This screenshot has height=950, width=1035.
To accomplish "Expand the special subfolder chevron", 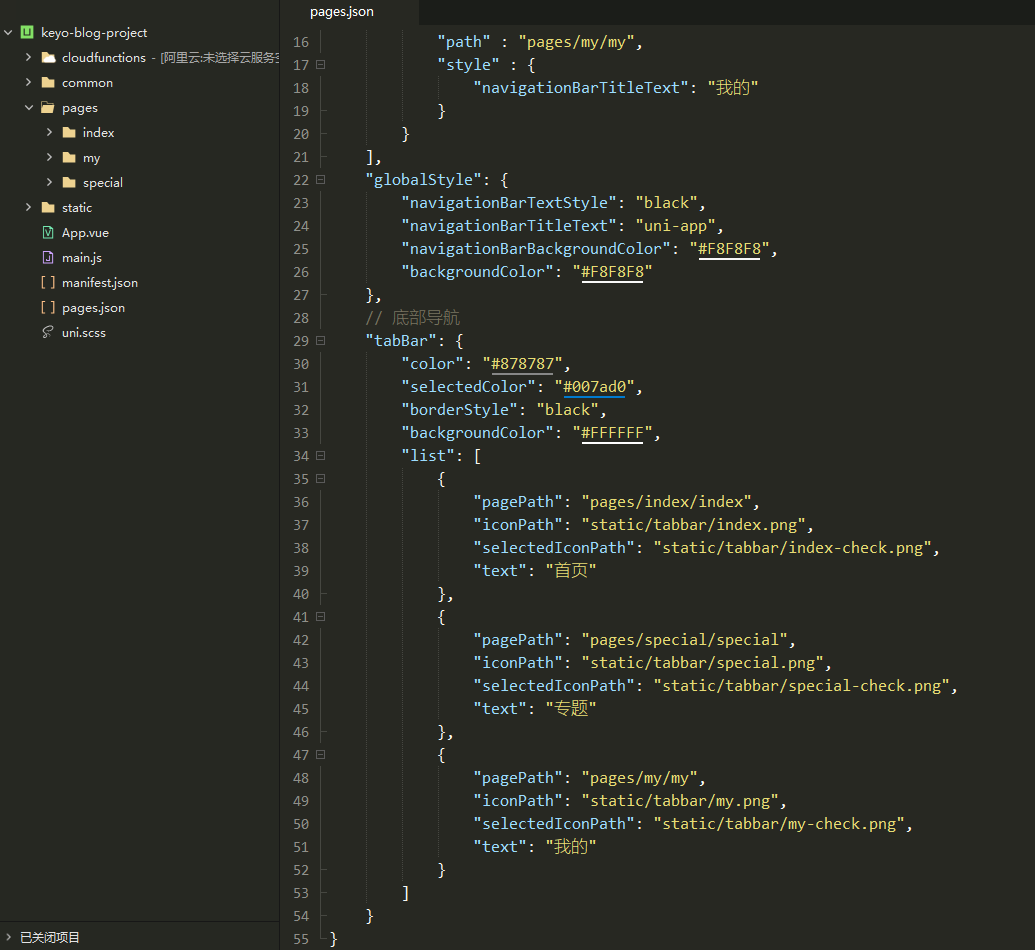I will tap(49, 183).
